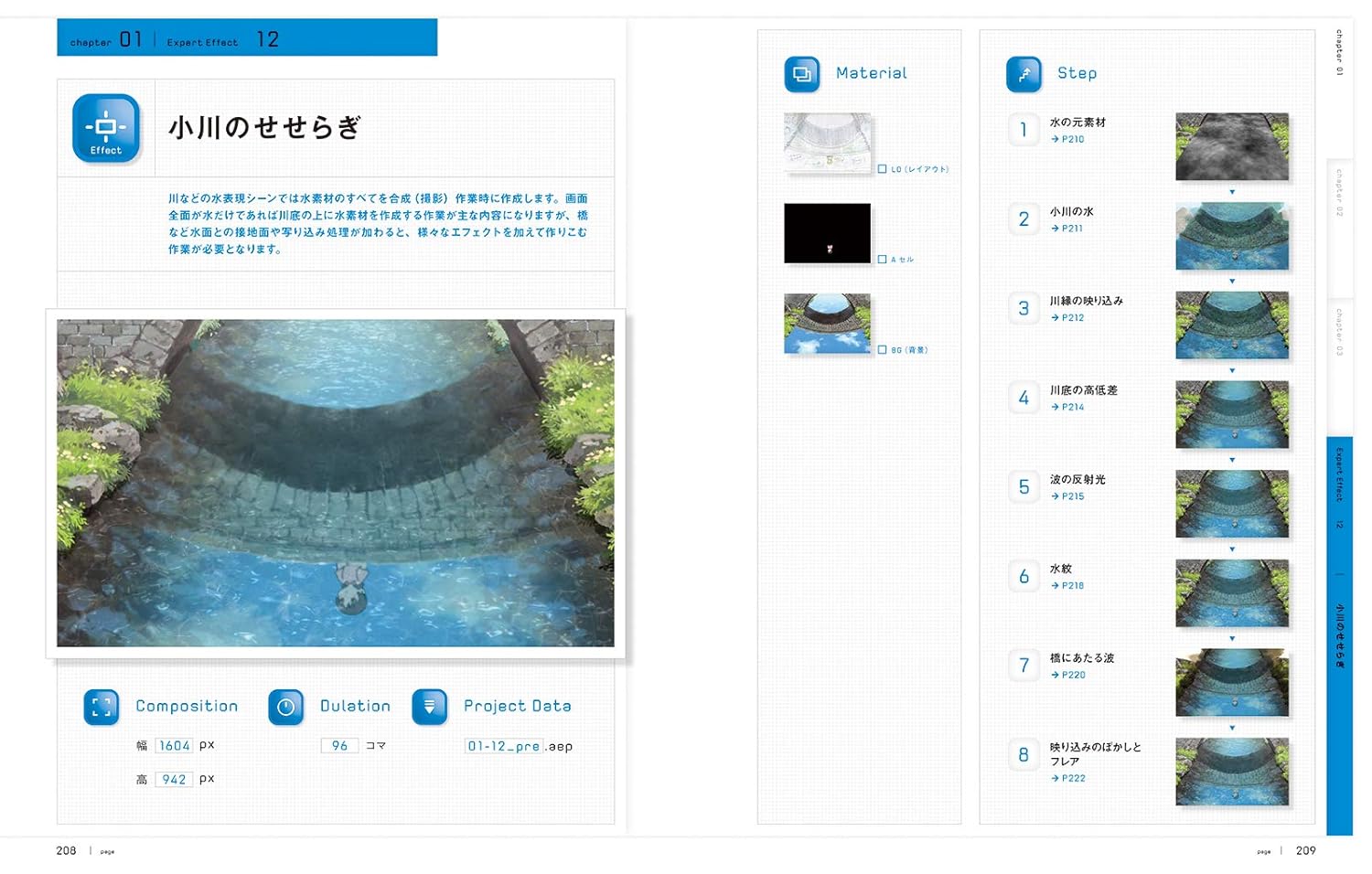This screenshot has width=1372, height=874.
Task: Tick the A セル checkbox
Action: 882,260
